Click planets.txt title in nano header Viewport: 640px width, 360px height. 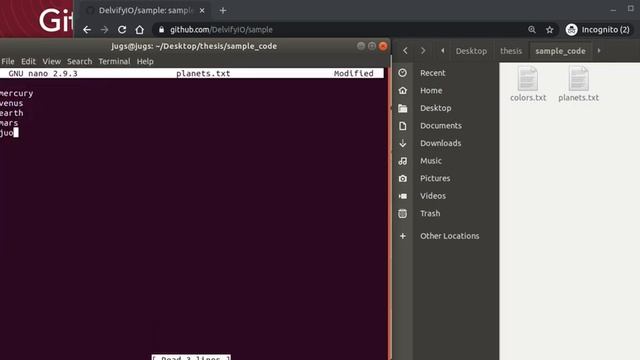point(203,73)
